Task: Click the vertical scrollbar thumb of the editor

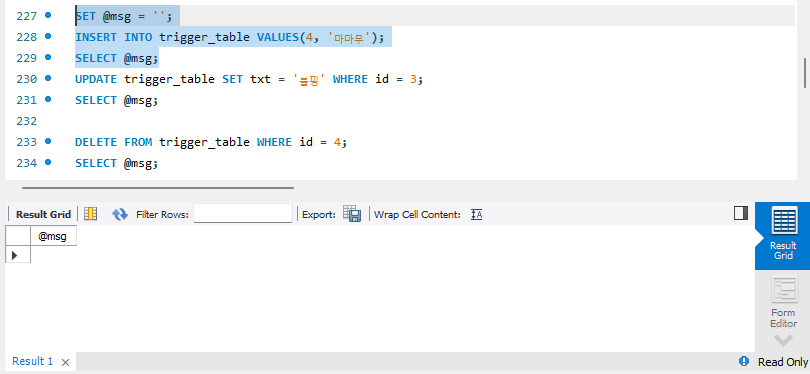Action: (x=805, y=73)
